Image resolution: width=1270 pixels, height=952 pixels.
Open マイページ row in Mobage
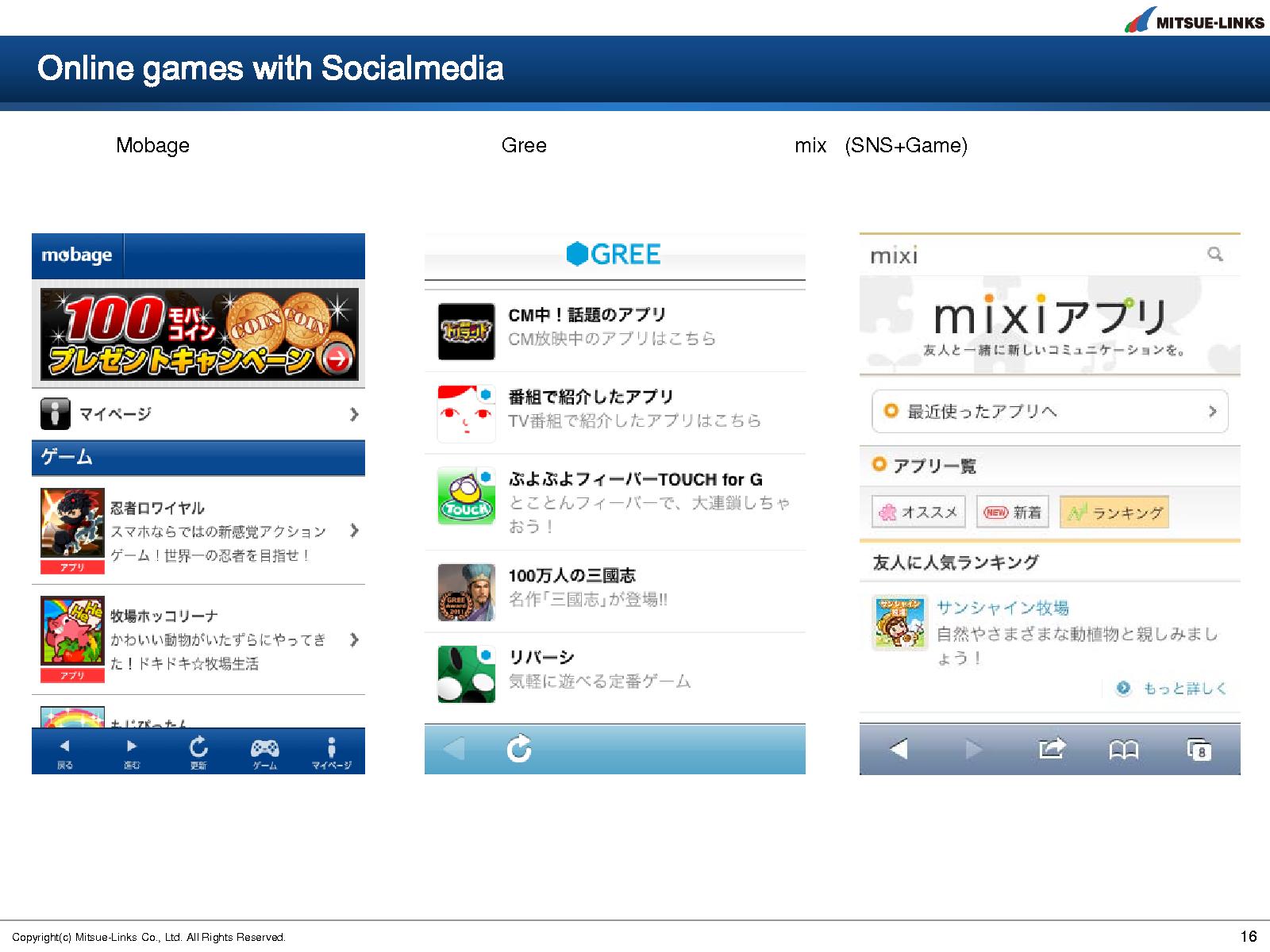click(198, 413)
